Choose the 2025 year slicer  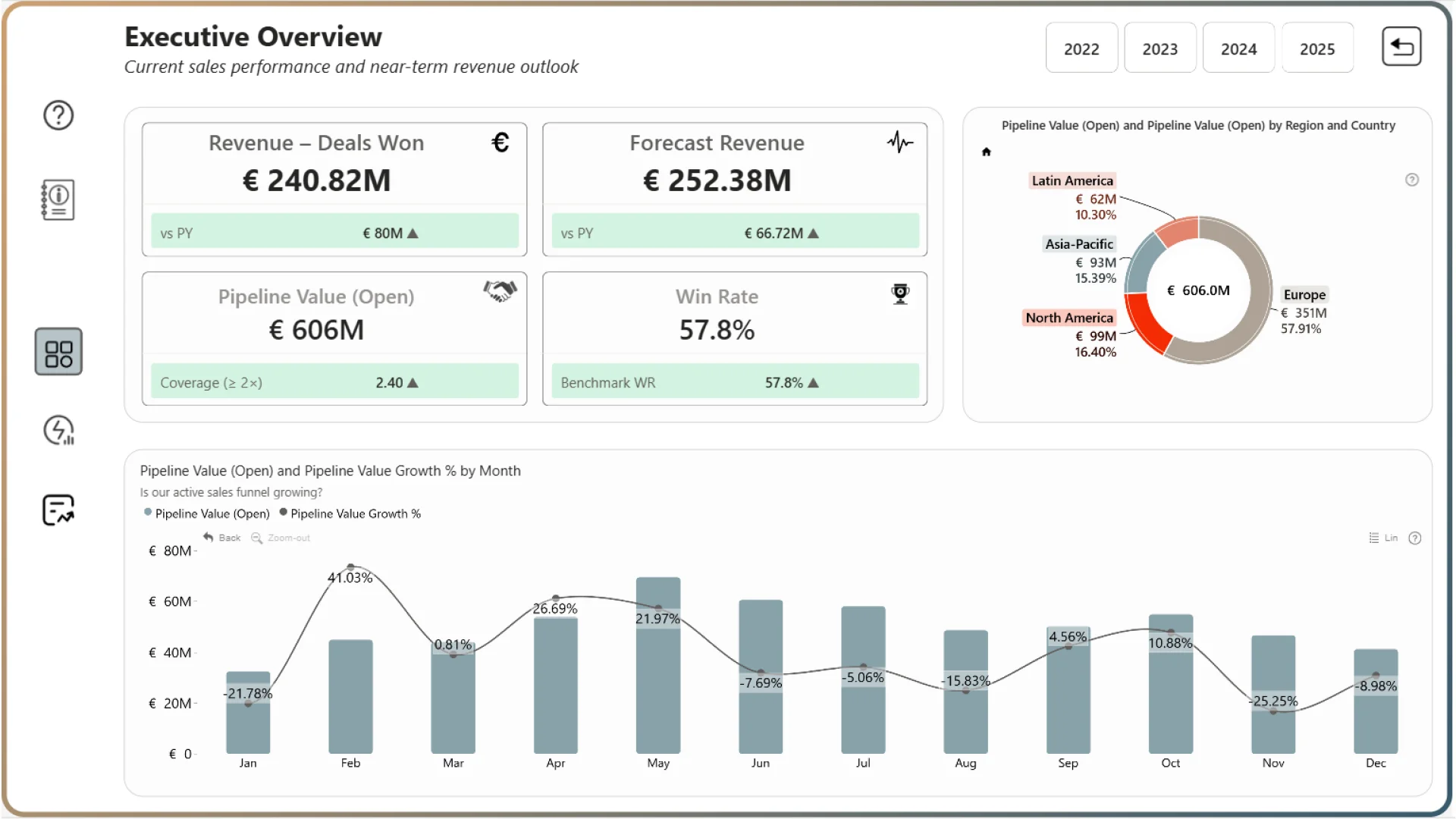[x=1316, y=49]
